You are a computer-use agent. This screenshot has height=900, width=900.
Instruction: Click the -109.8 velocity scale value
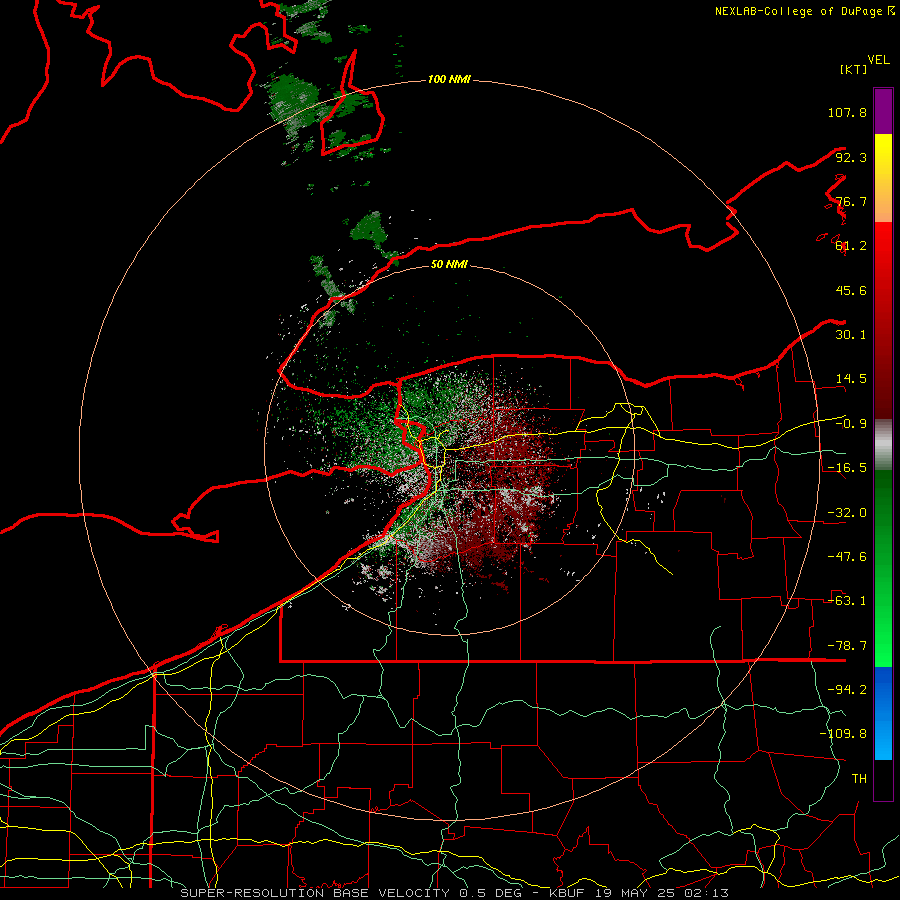(844, 734)
